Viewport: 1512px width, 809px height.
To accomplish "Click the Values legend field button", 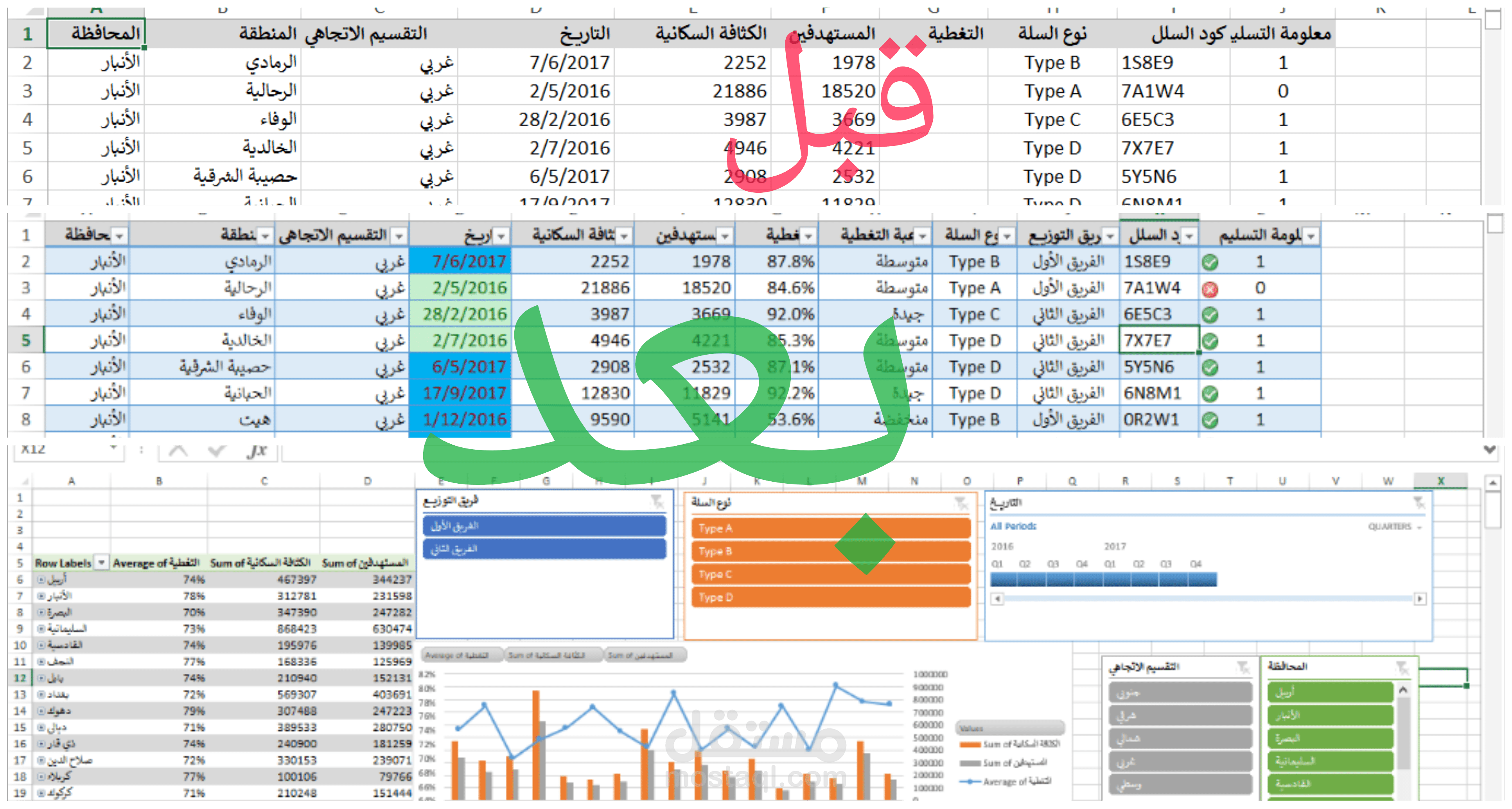I will coord(1009,728).
